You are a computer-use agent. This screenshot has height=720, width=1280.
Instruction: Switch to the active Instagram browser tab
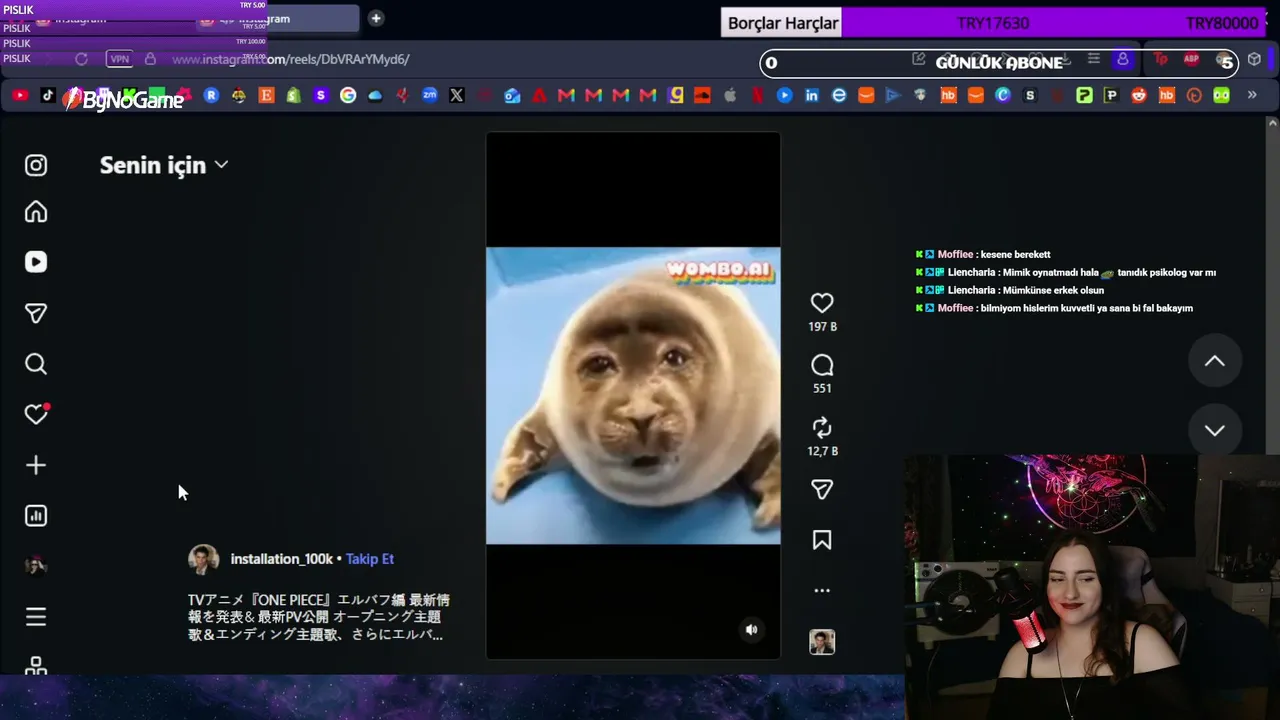pos(276,19)
